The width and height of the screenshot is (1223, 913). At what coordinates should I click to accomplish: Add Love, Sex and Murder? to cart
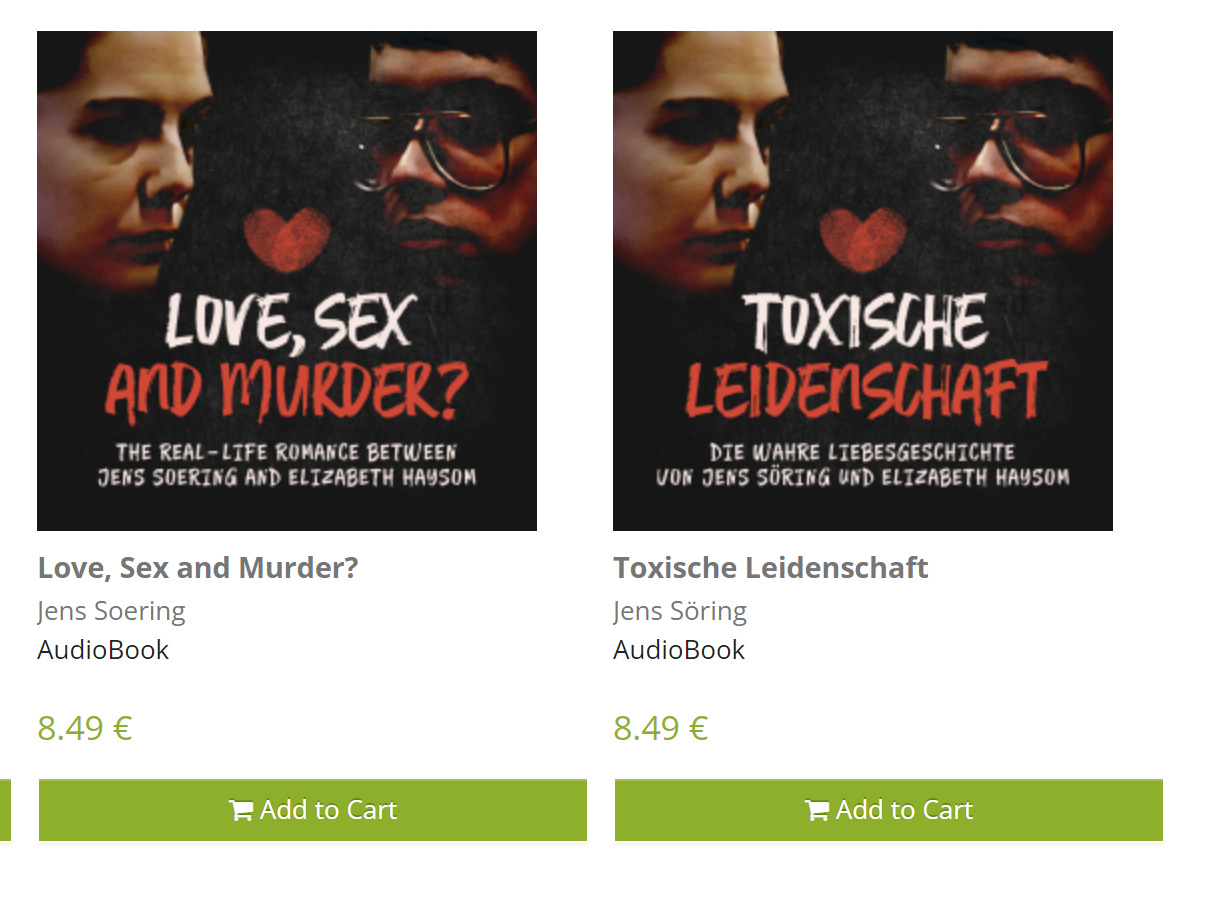coord(313,810)
